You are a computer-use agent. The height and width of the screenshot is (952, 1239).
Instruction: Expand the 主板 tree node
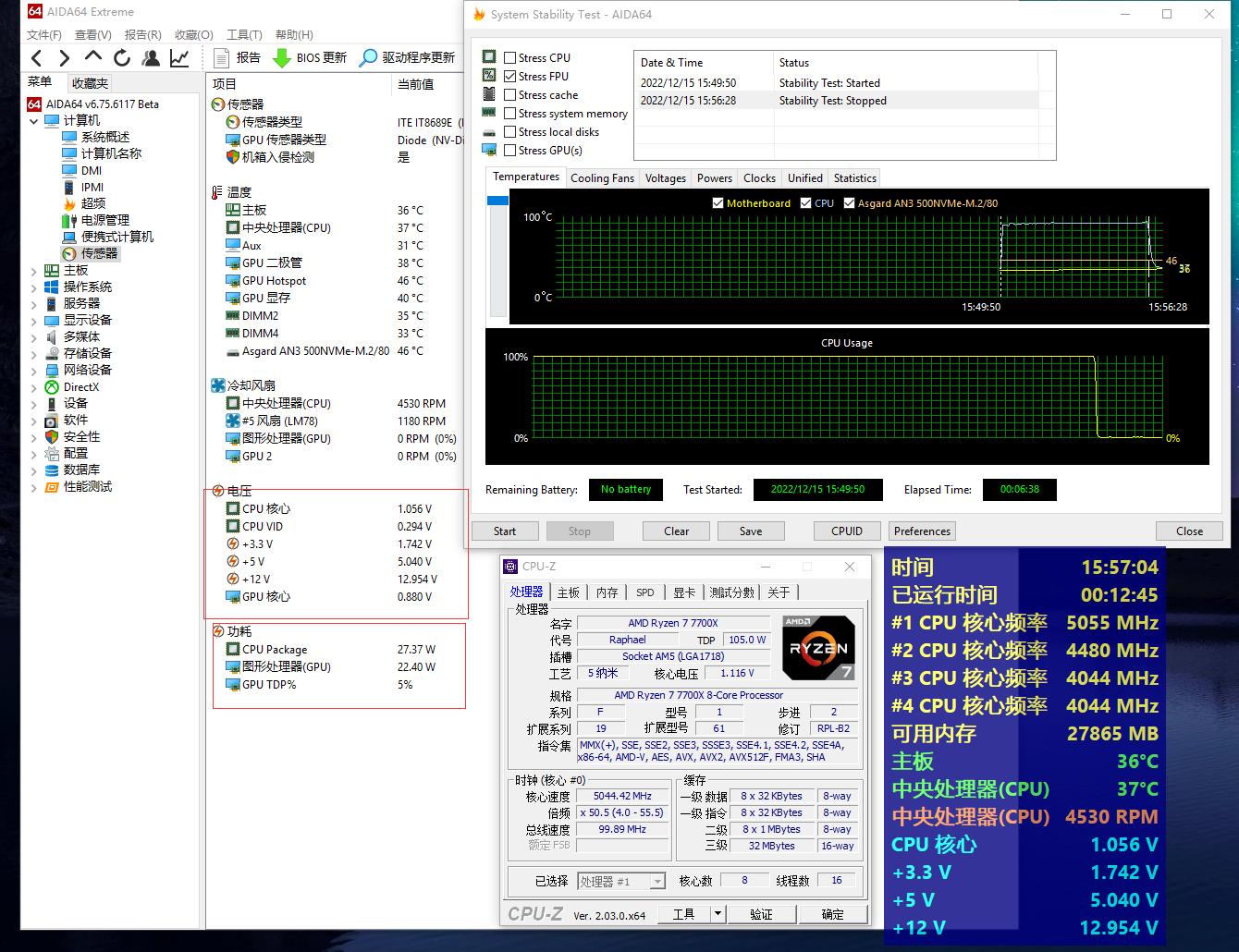[34, 271]
